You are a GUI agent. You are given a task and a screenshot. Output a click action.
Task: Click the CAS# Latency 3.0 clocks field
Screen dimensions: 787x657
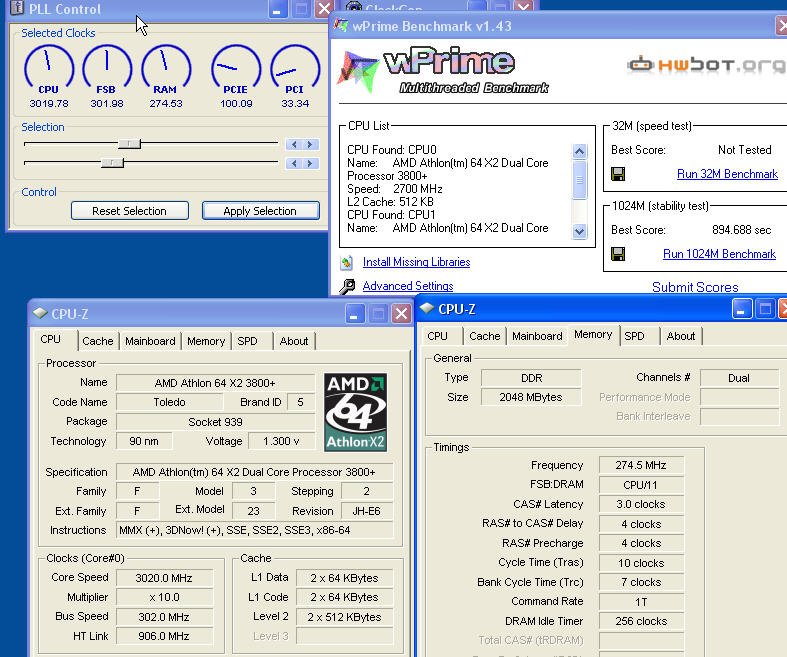(641, 504)
